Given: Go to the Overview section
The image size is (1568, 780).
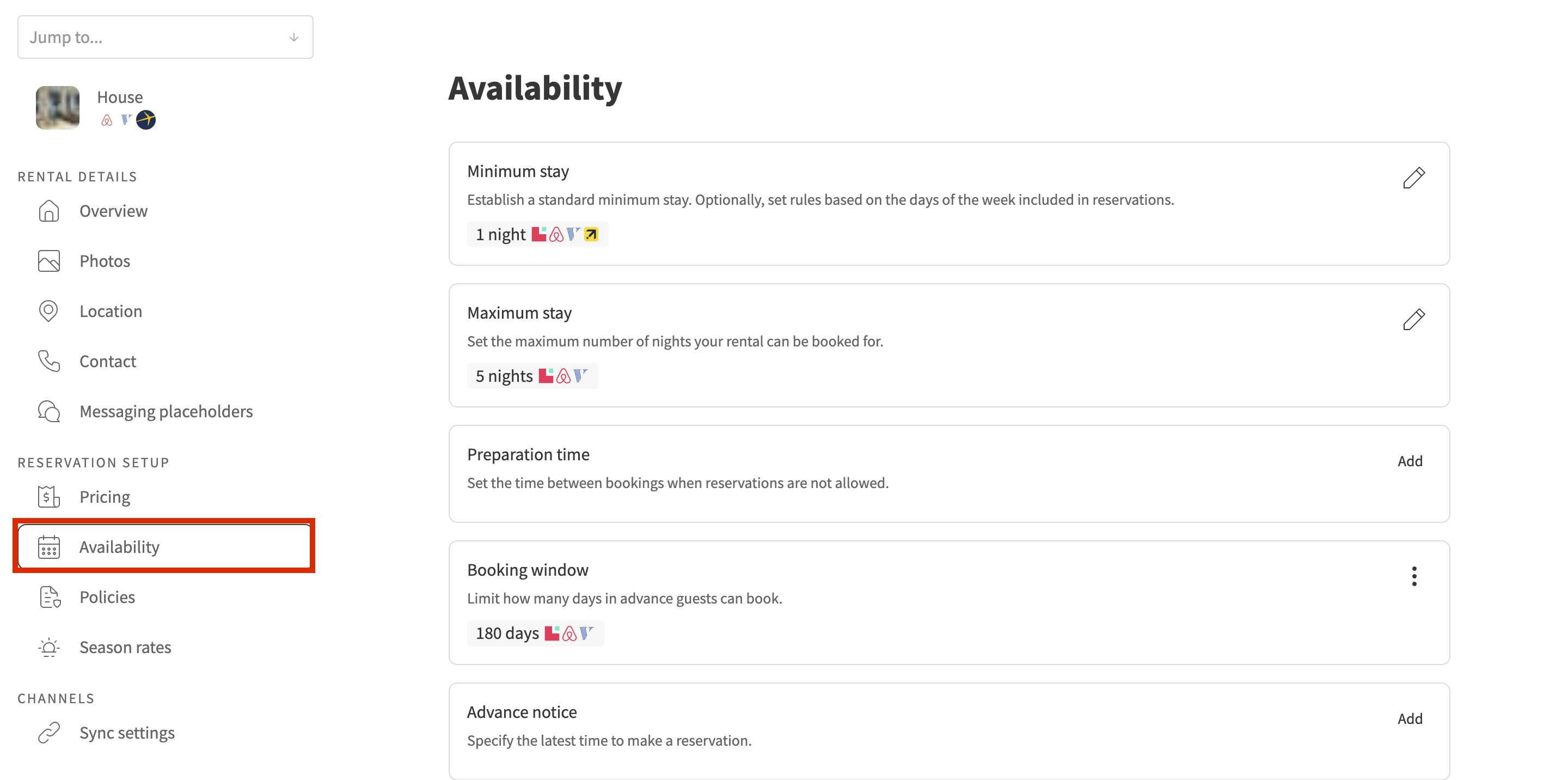Looking at the screenshot, I should click(113, 211).
